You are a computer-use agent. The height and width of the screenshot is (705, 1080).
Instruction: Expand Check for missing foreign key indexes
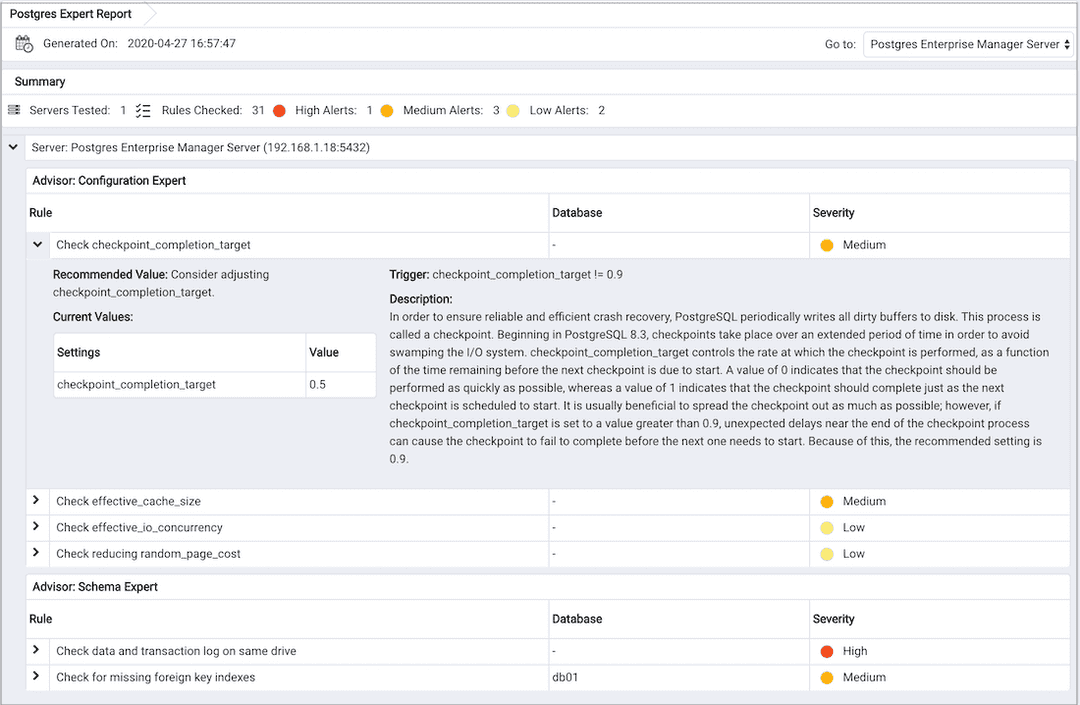tap(37, 676)
